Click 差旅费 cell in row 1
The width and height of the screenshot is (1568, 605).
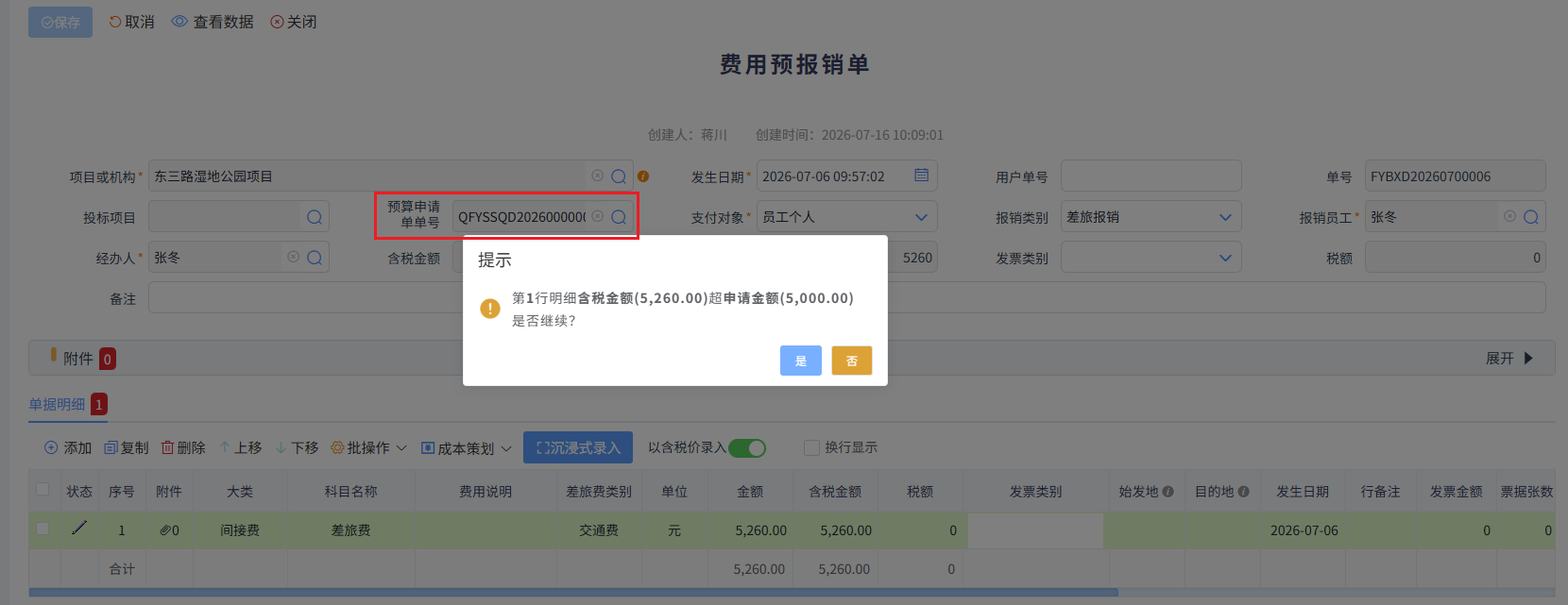350,530
